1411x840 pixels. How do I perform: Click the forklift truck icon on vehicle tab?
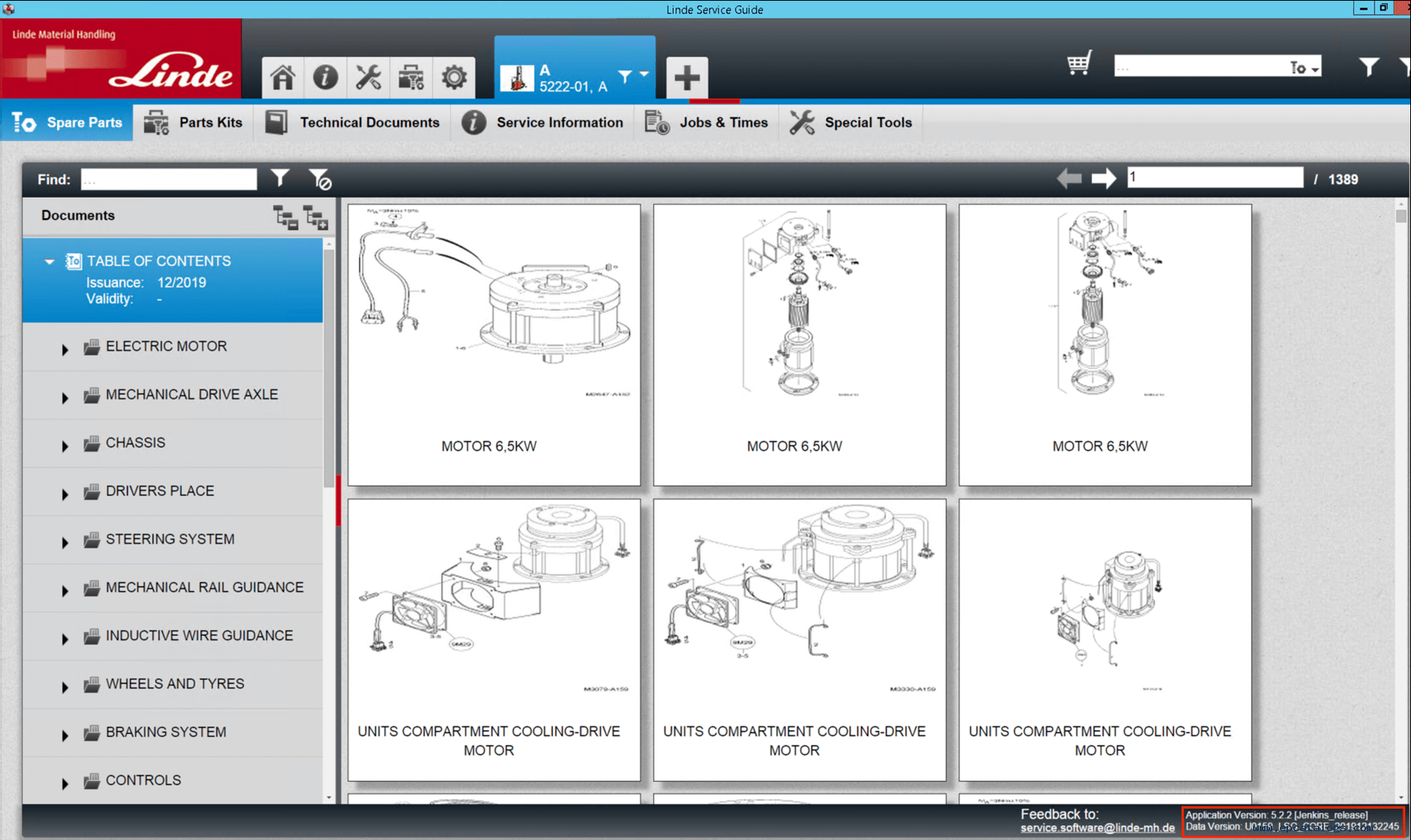(517, 78)
